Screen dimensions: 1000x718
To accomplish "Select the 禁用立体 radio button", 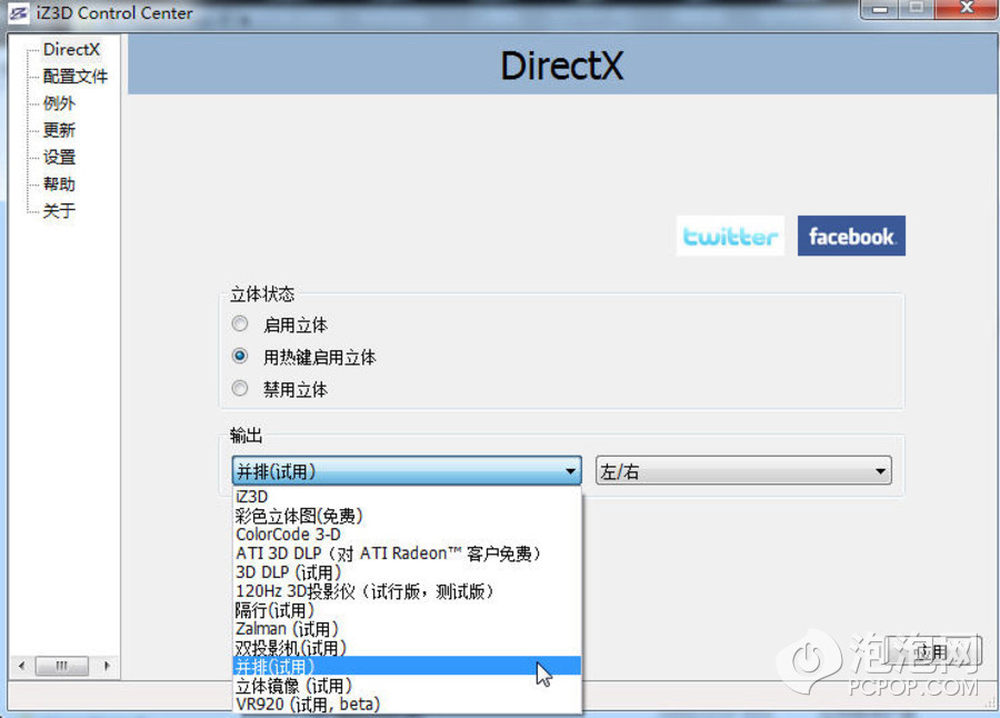I will [x=240, y=388].
